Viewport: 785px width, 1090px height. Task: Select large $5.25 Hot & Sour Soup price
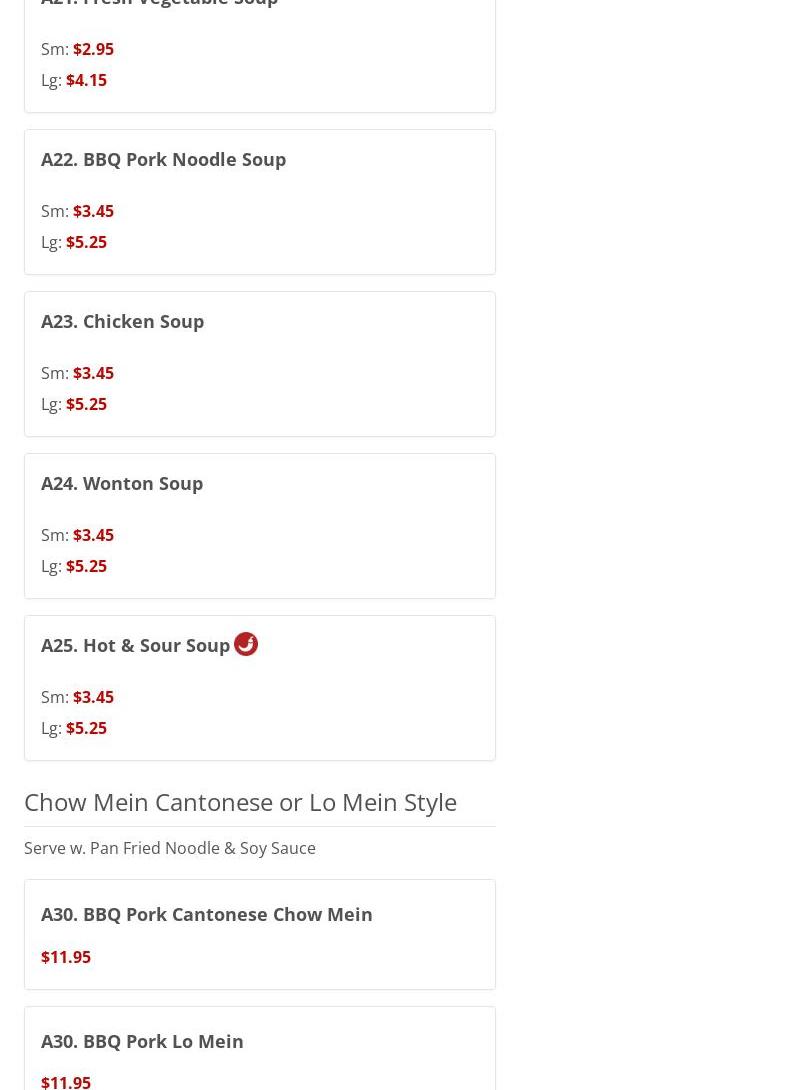(x=86, y=728)
